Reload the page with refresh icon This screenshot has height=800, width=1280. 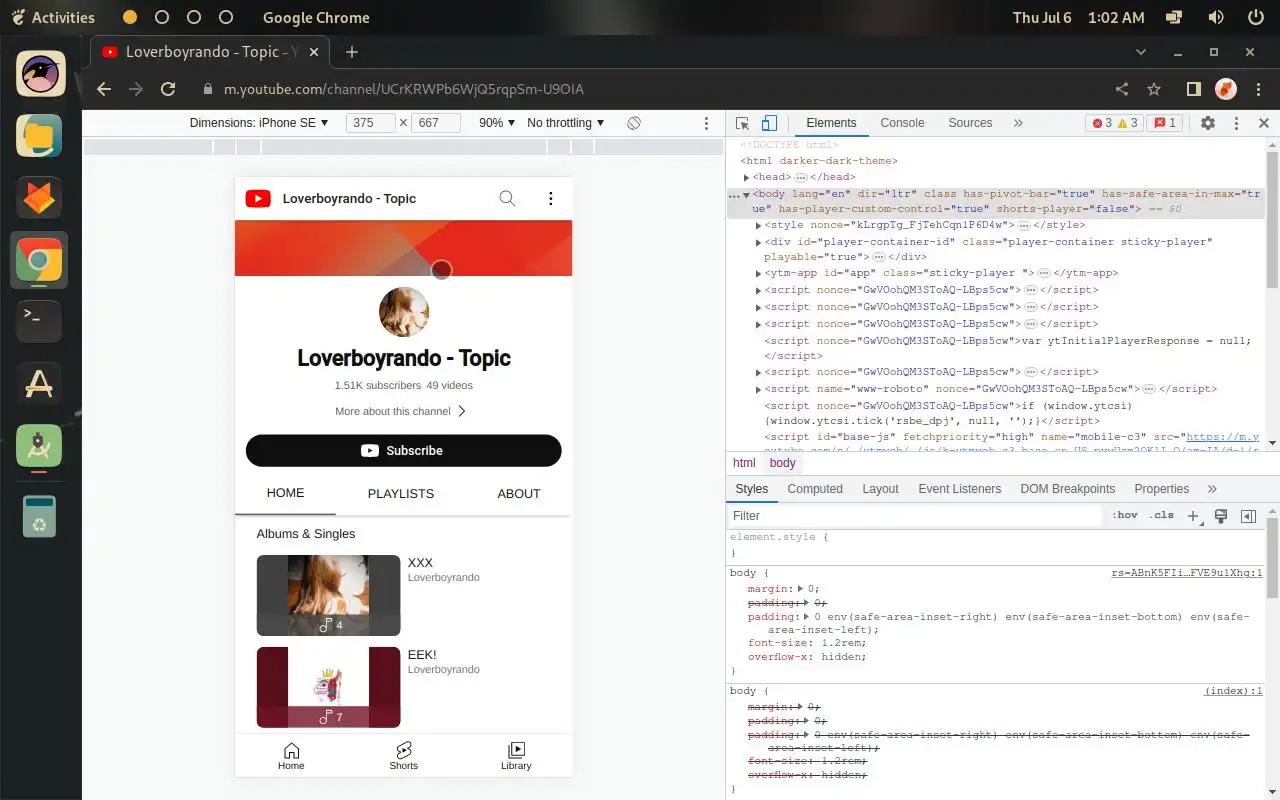click(x=168, y=89)
